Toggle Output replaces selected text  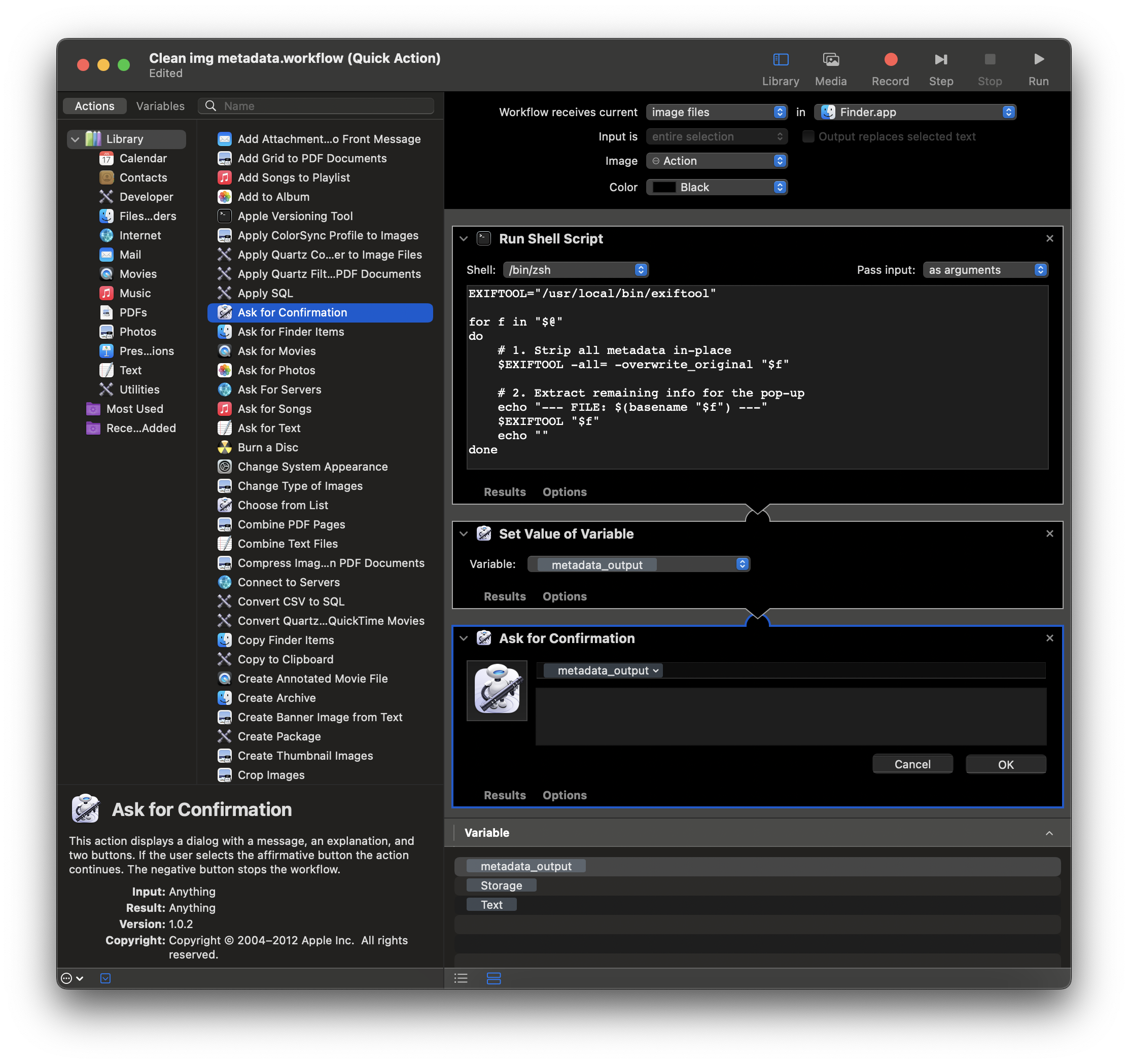(x=807, y=136)
